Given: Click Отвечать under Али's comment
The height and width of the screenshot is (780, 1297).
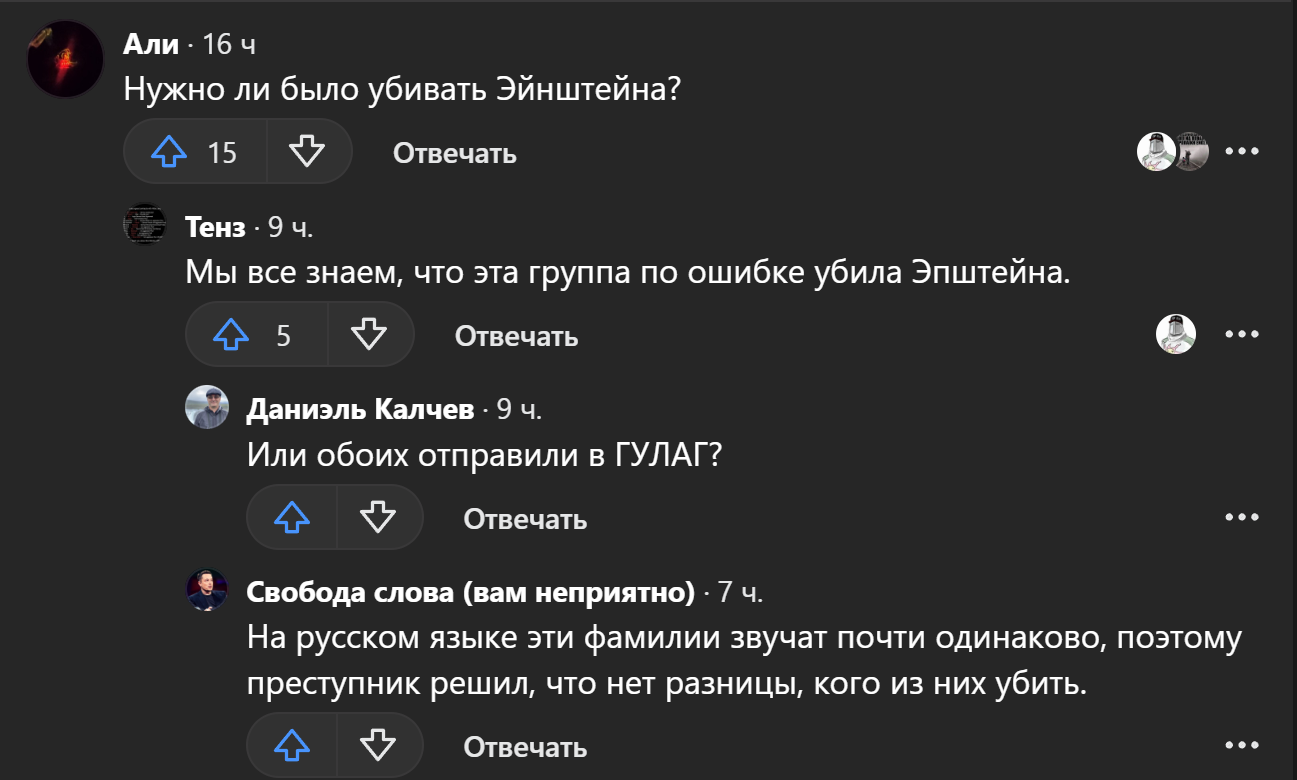Looking at the screenshot, I should (454, 153).
